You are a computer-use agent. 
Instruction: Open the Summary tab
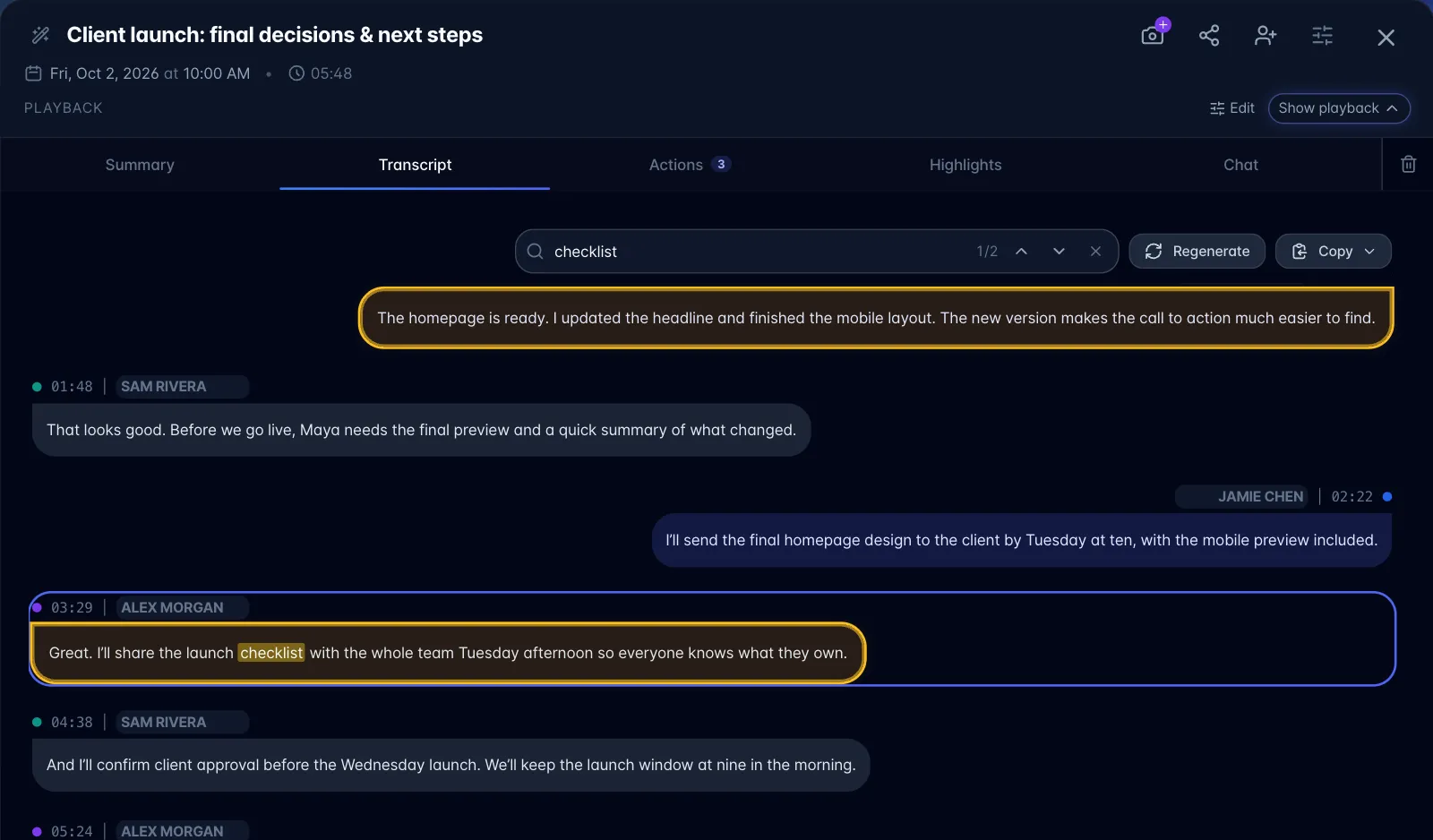(x=140, y=165)
